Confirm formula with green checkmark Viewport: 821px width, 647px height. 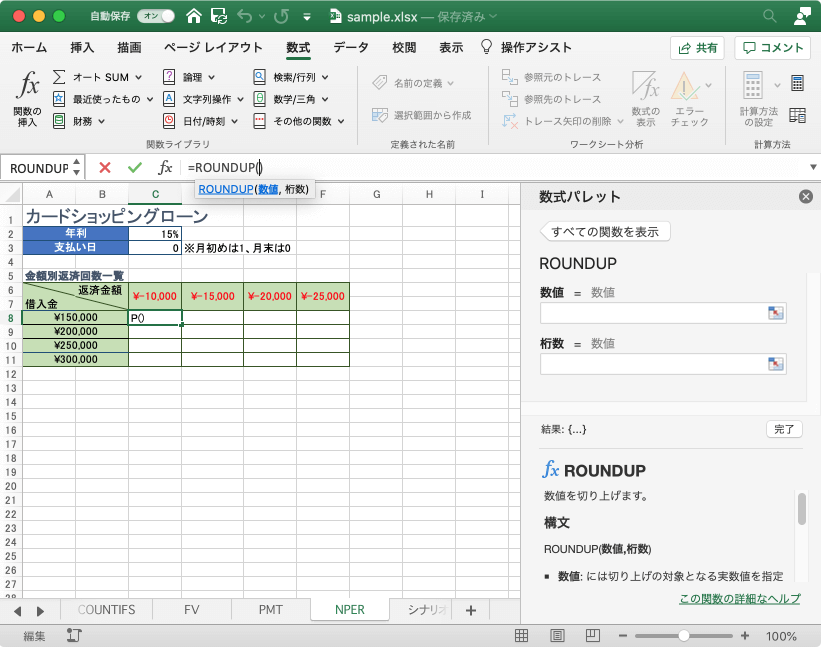point(135,168)
